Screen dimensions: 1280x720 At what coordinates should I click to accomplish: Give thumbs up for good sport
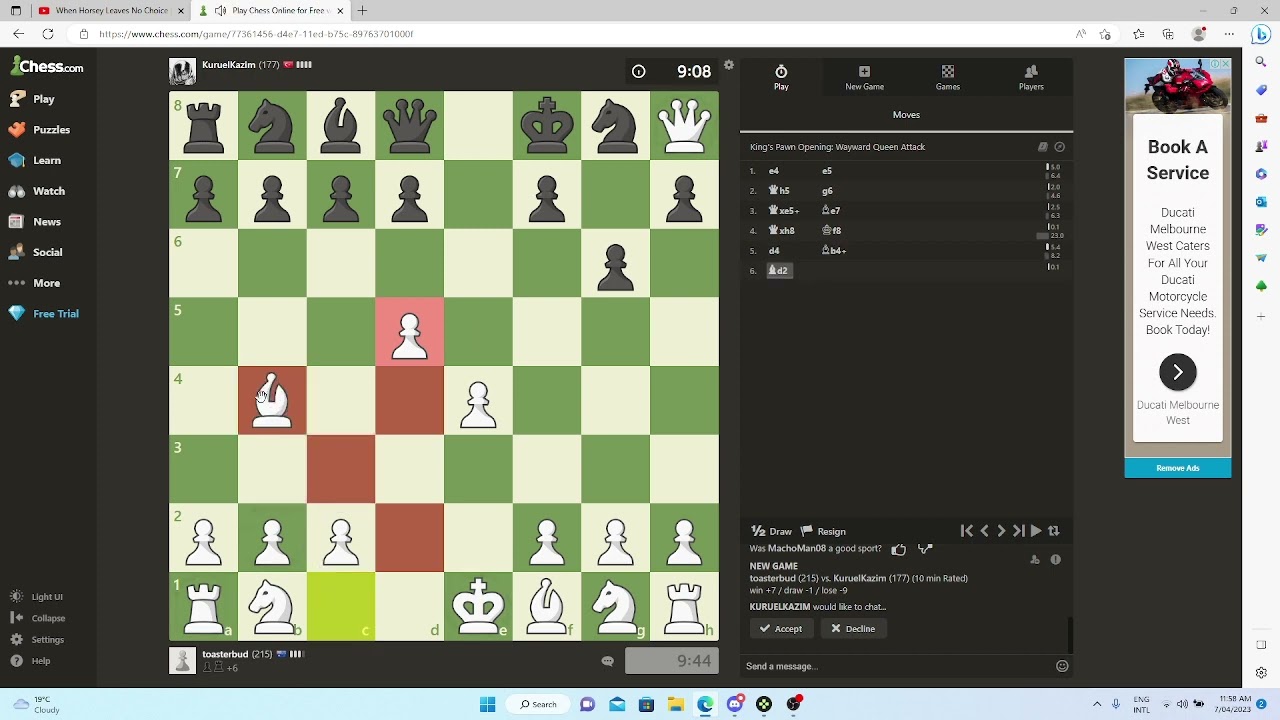click(x=899, y=549)
